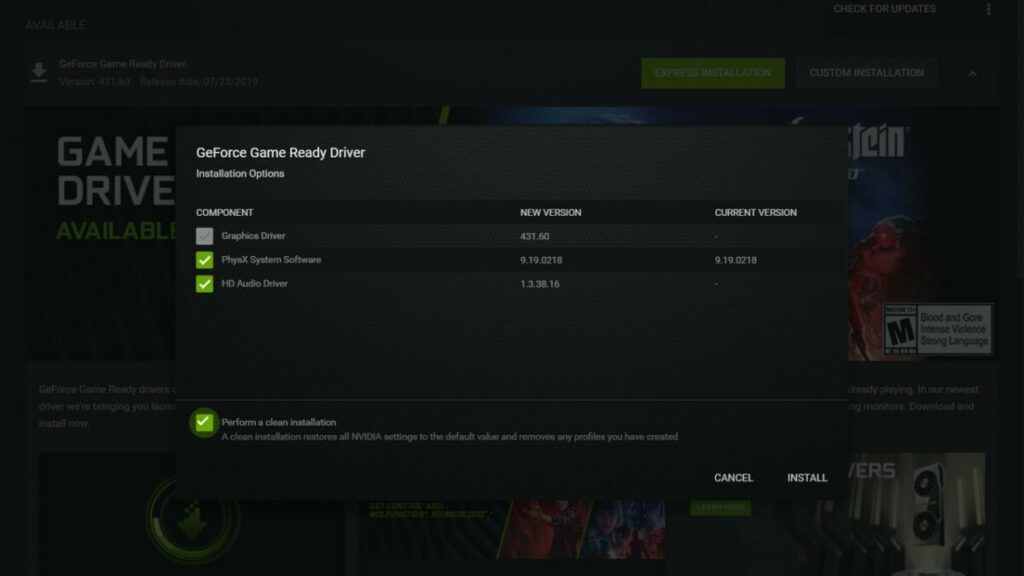Click the Graphics Driver label
The image size is (1024, 576).
click(253, 236)
